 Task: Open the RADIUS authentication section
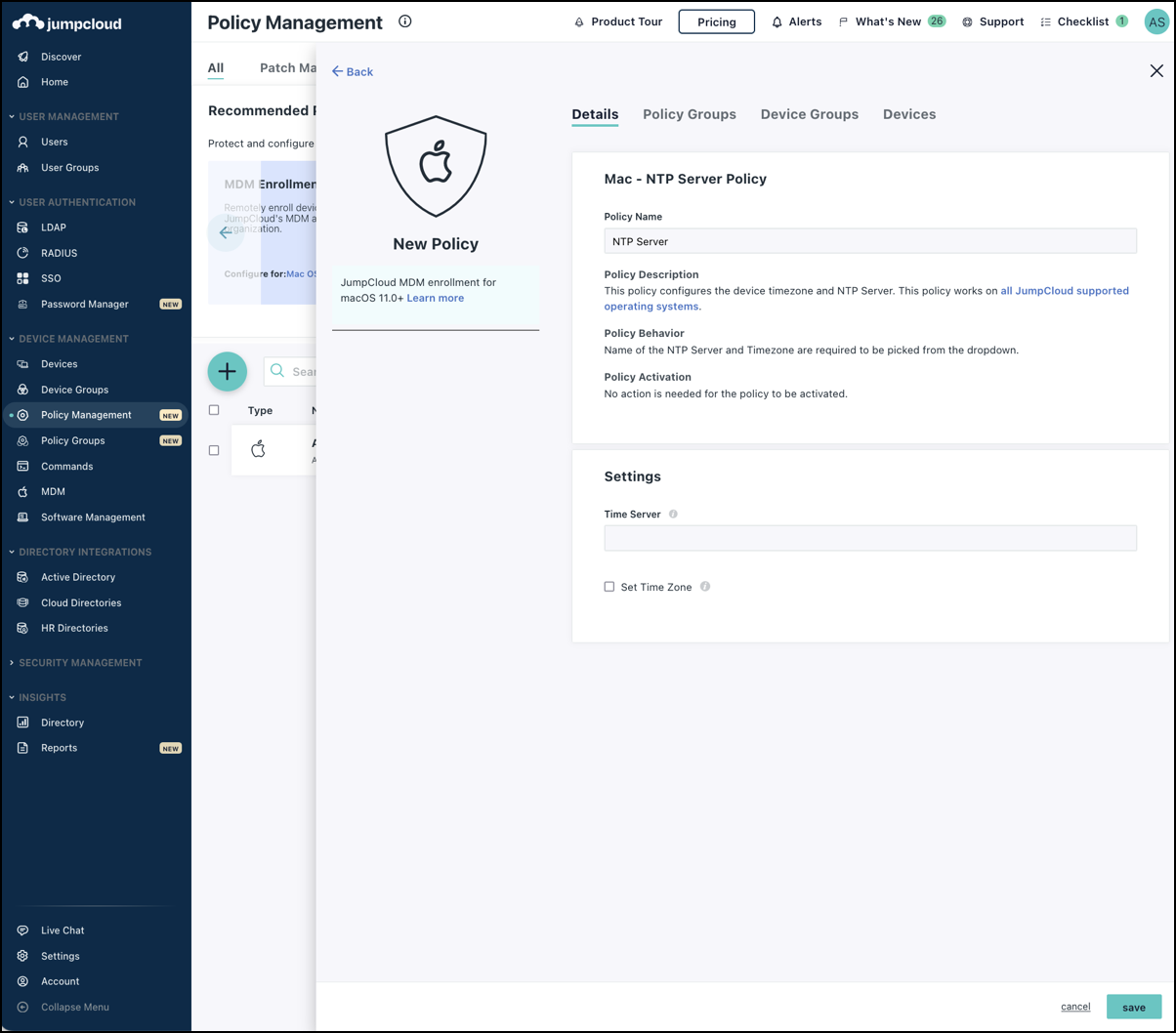[x=61, y=253]
